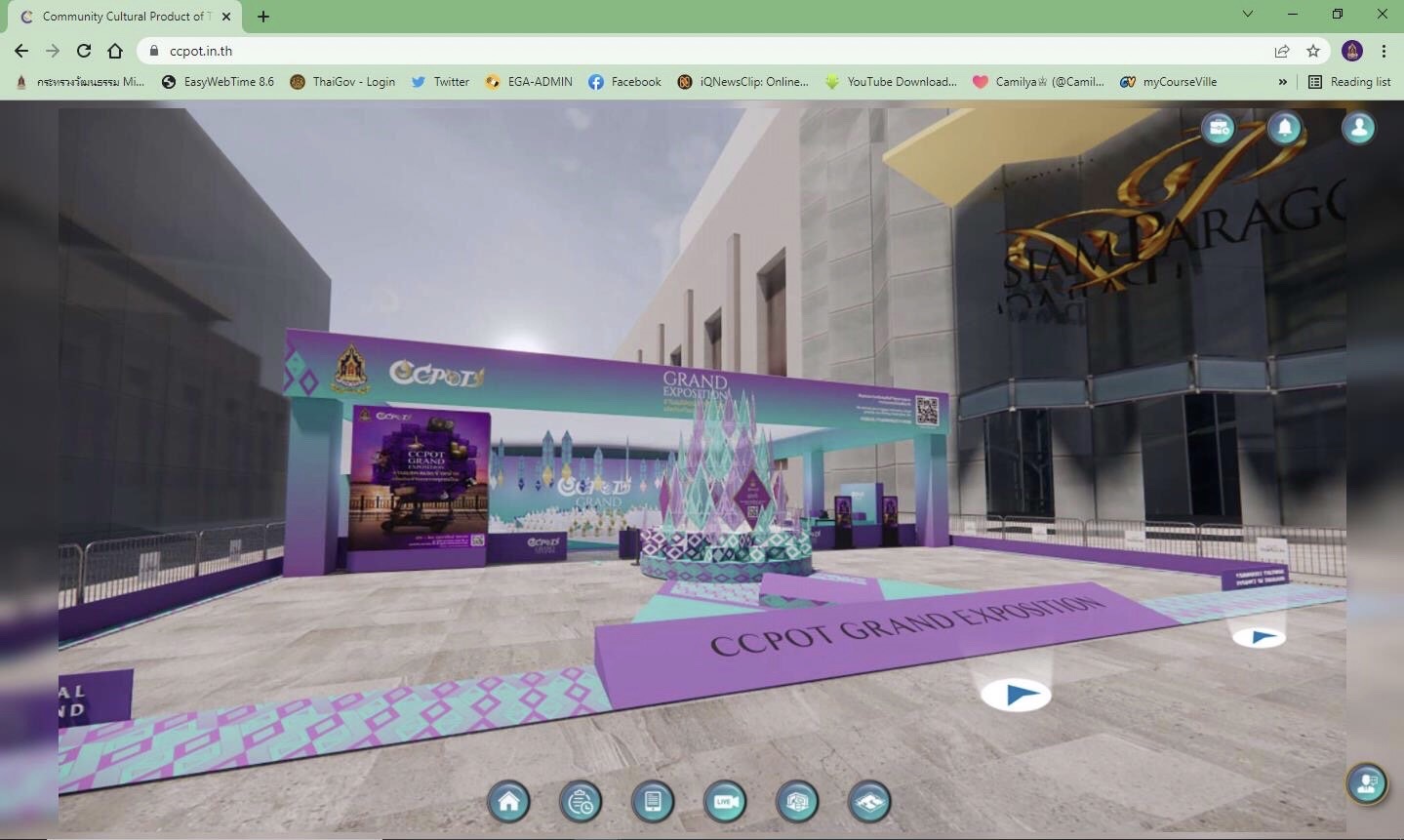Open the user profile icon in tour
Screen dimensions: 1404x840
[1358, 128]
